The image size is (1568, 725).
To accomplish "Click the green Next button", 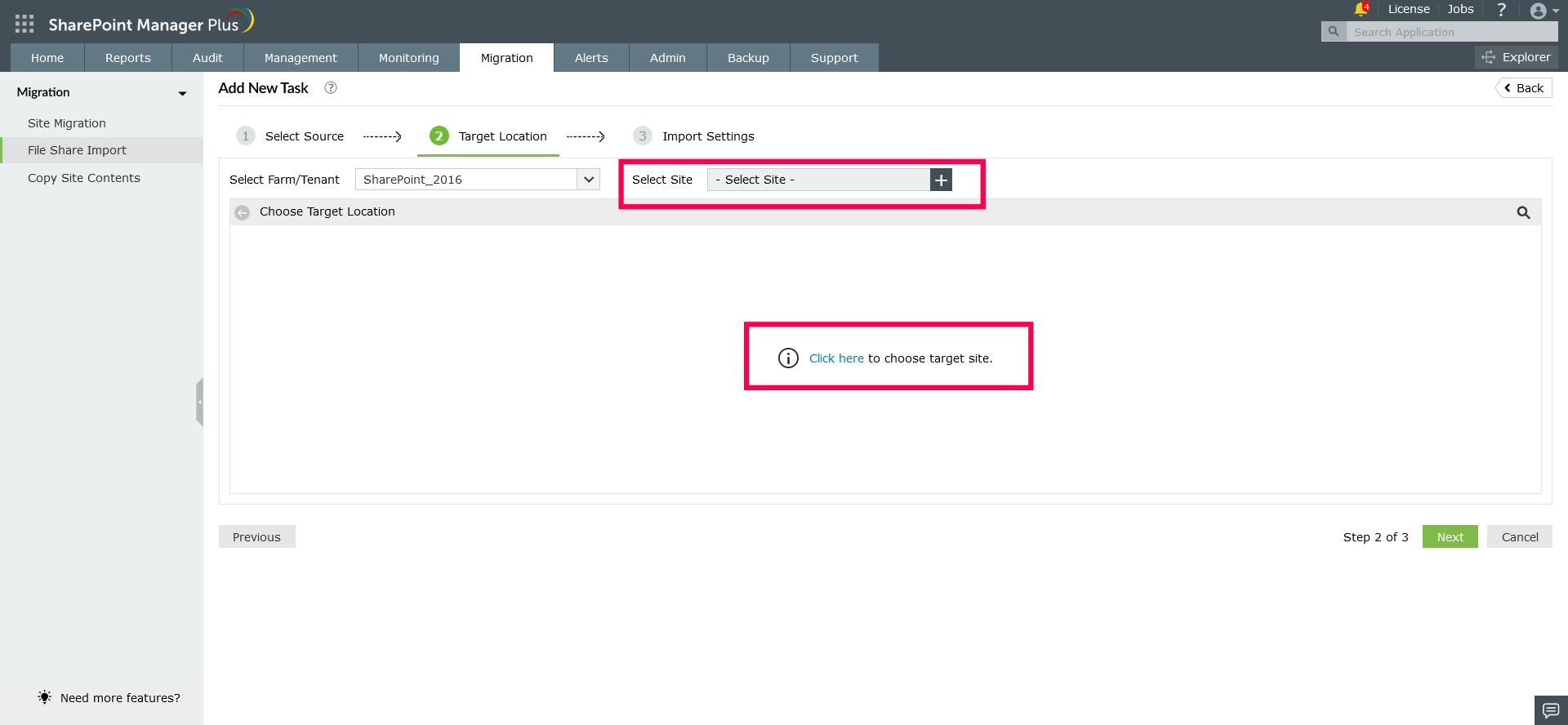I will coord(1450,536).
